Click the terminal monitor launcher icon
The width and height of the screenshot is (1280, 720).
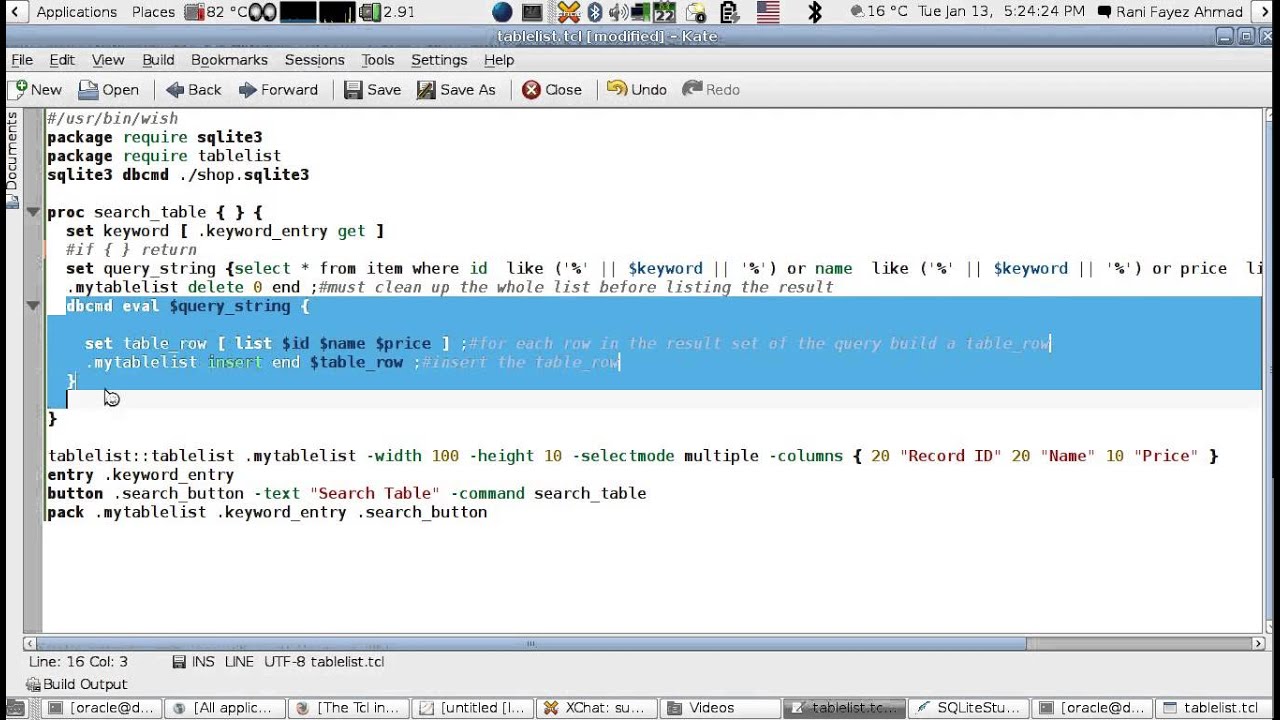point(533,12)
